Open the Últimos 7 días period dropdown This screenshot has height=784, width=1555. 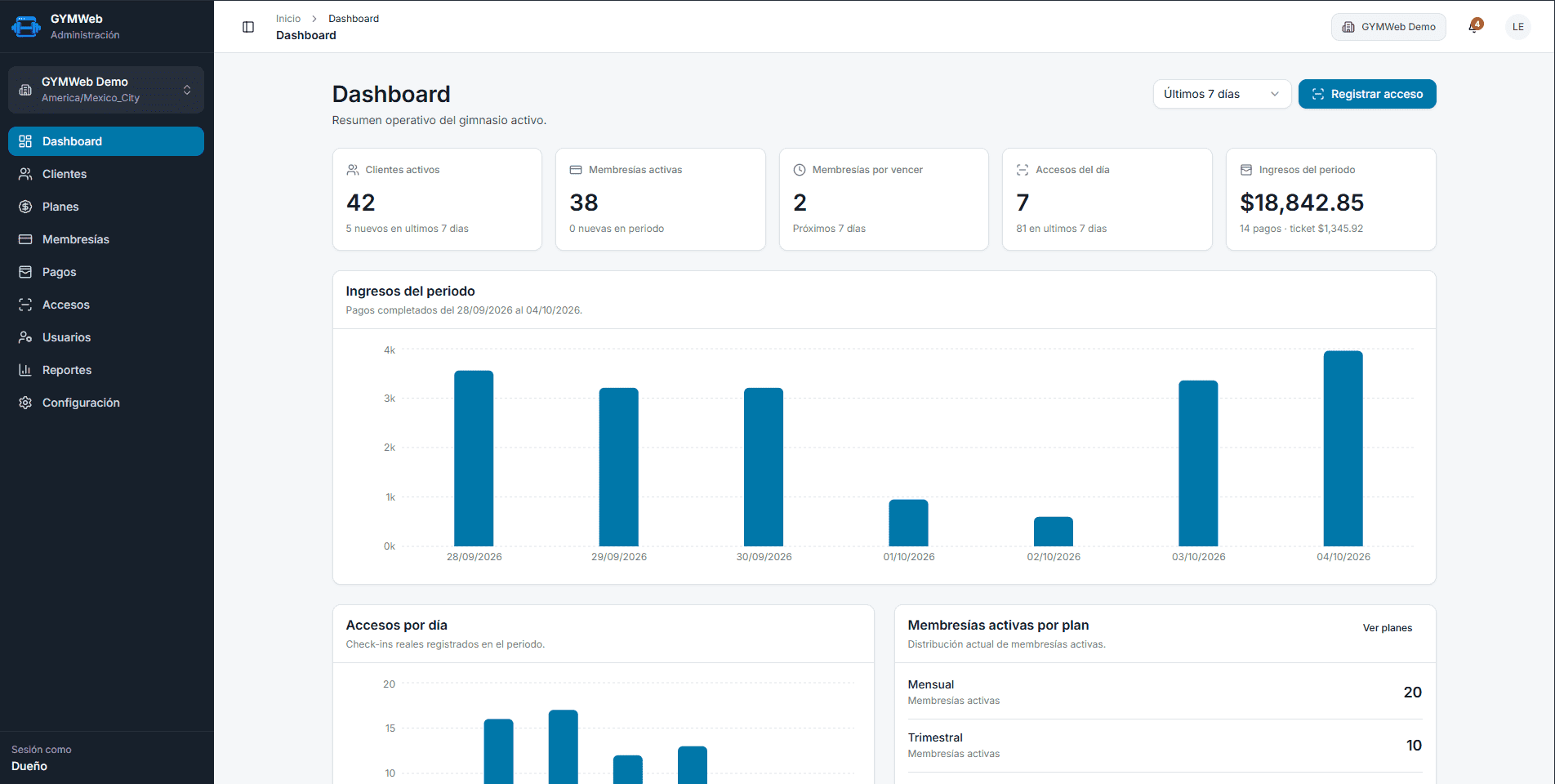coord(1222,94)
